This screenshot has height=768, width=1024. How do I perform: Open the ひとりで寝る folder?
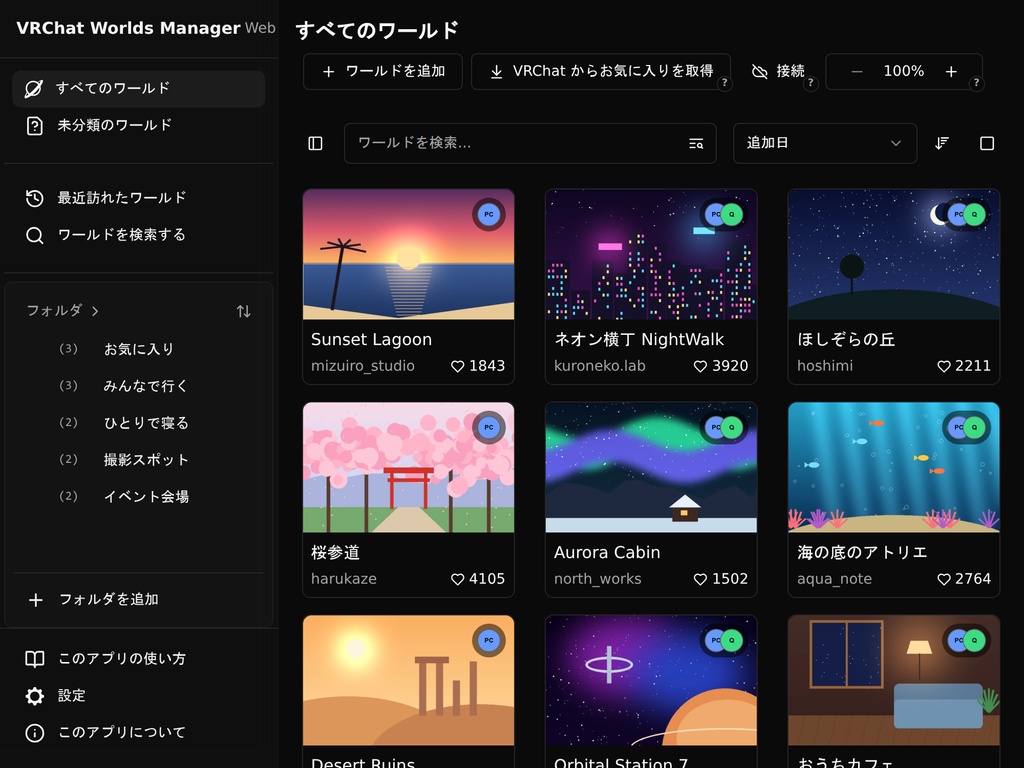click(x=138, y=423)
